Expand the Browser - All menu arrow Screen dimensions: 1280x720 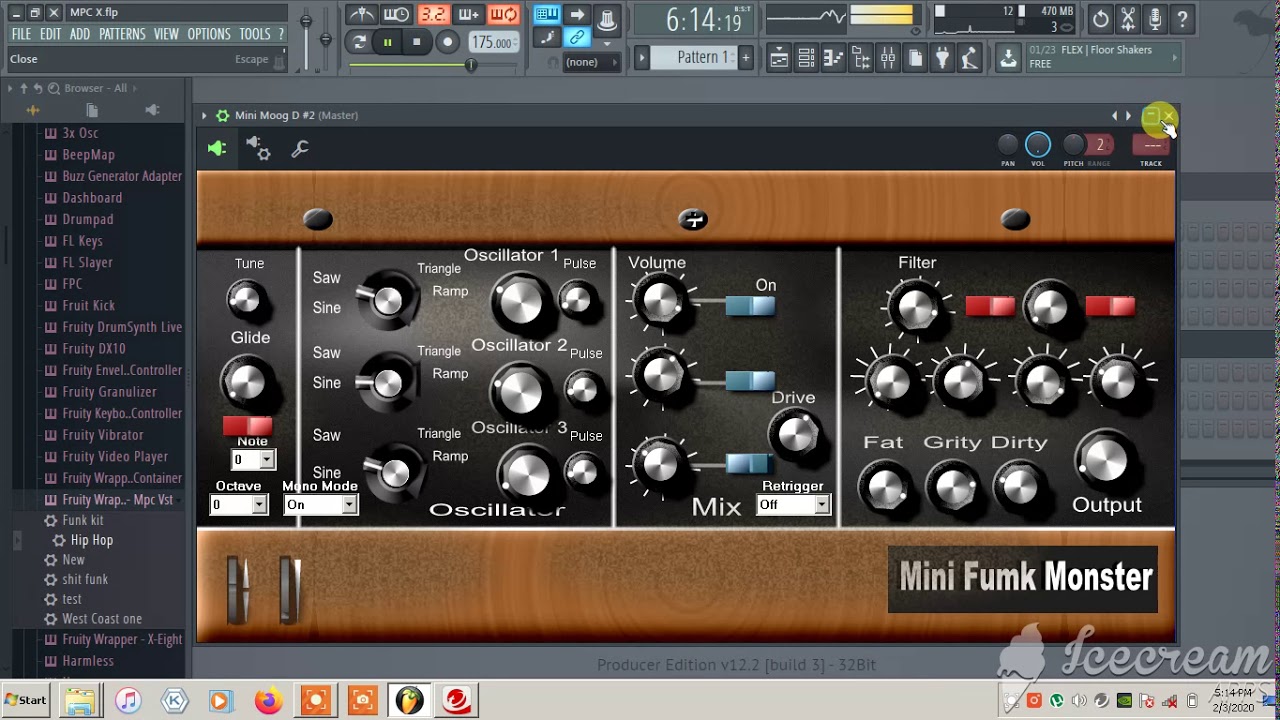[x=10, y=88]
